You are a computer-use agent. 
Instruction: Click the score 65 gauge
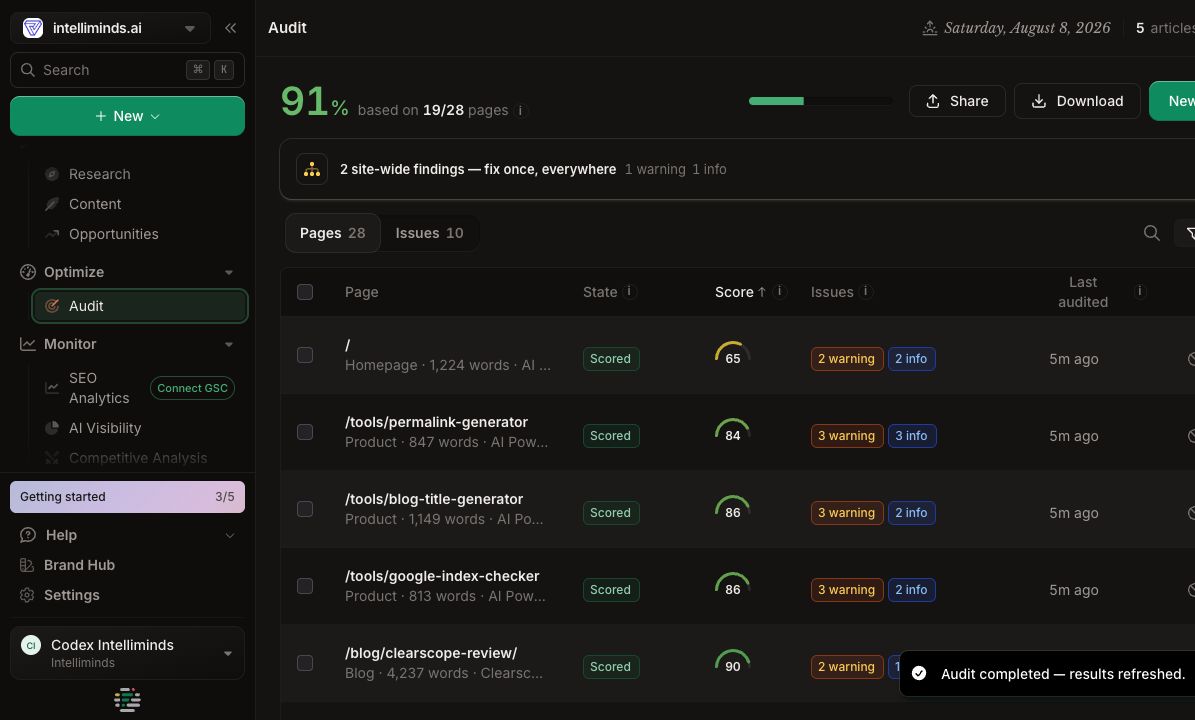[x=732, y=355]
